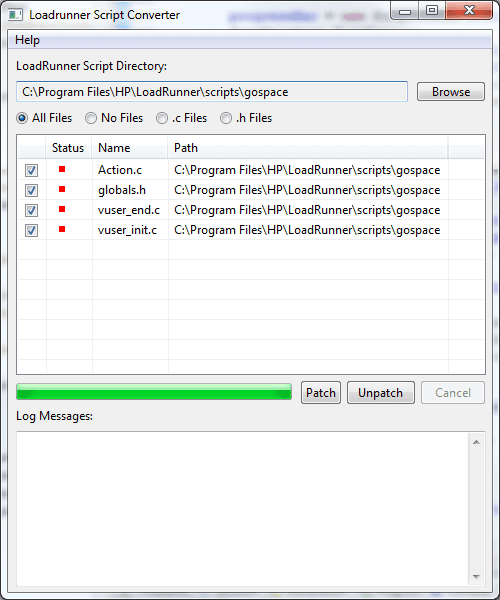Click the Loadrunner Script Converter title bar icon
Screen dimensions: 500x600
click(15, 15)
